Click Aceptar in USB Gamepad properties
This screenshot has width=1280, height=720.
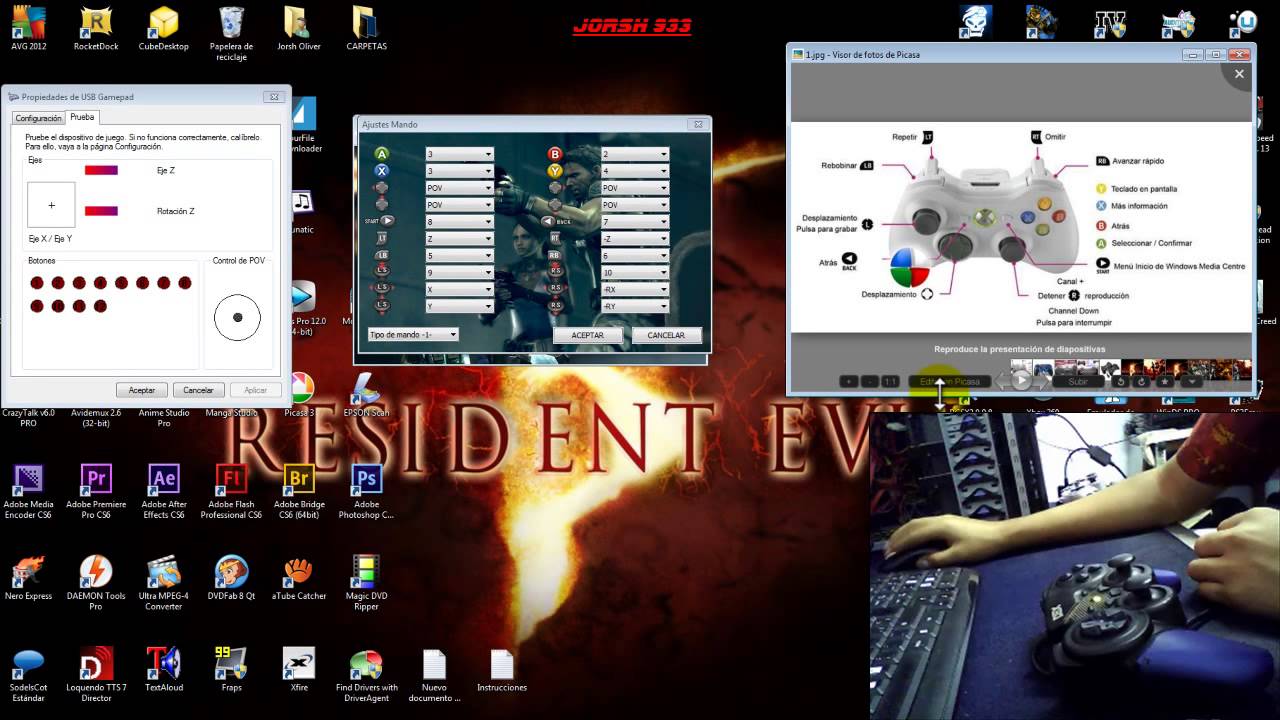[142, 390]
